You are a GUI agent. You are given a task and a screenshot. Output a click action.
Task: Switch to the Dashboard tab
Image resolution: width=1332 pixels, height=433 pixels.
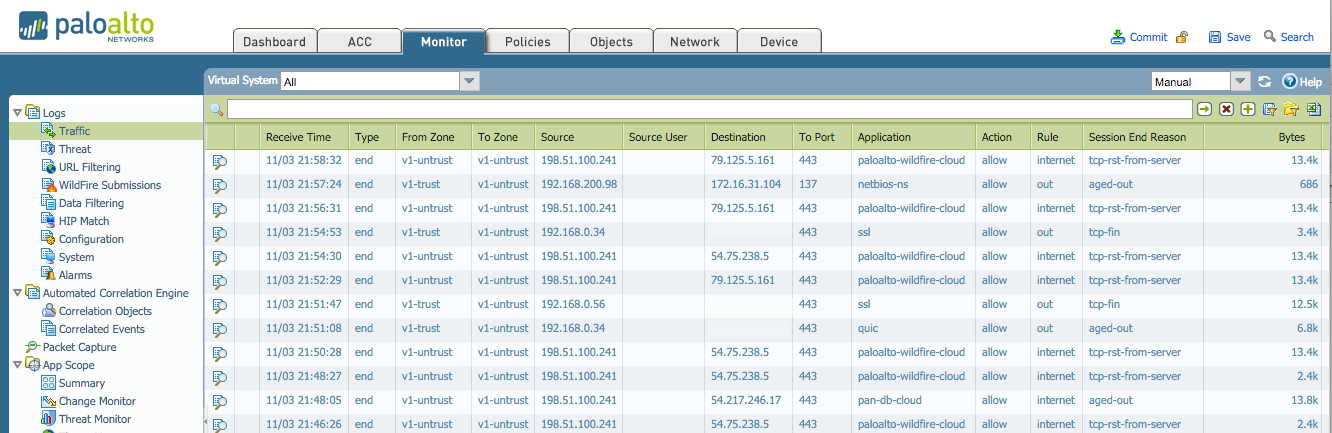[x=275, y=41]
